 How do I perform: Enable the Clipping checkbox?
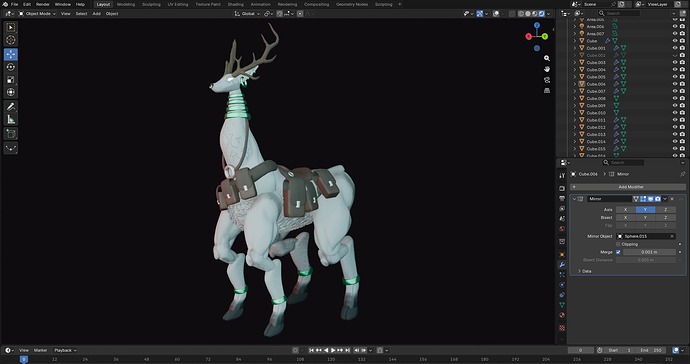pos(618,244)
